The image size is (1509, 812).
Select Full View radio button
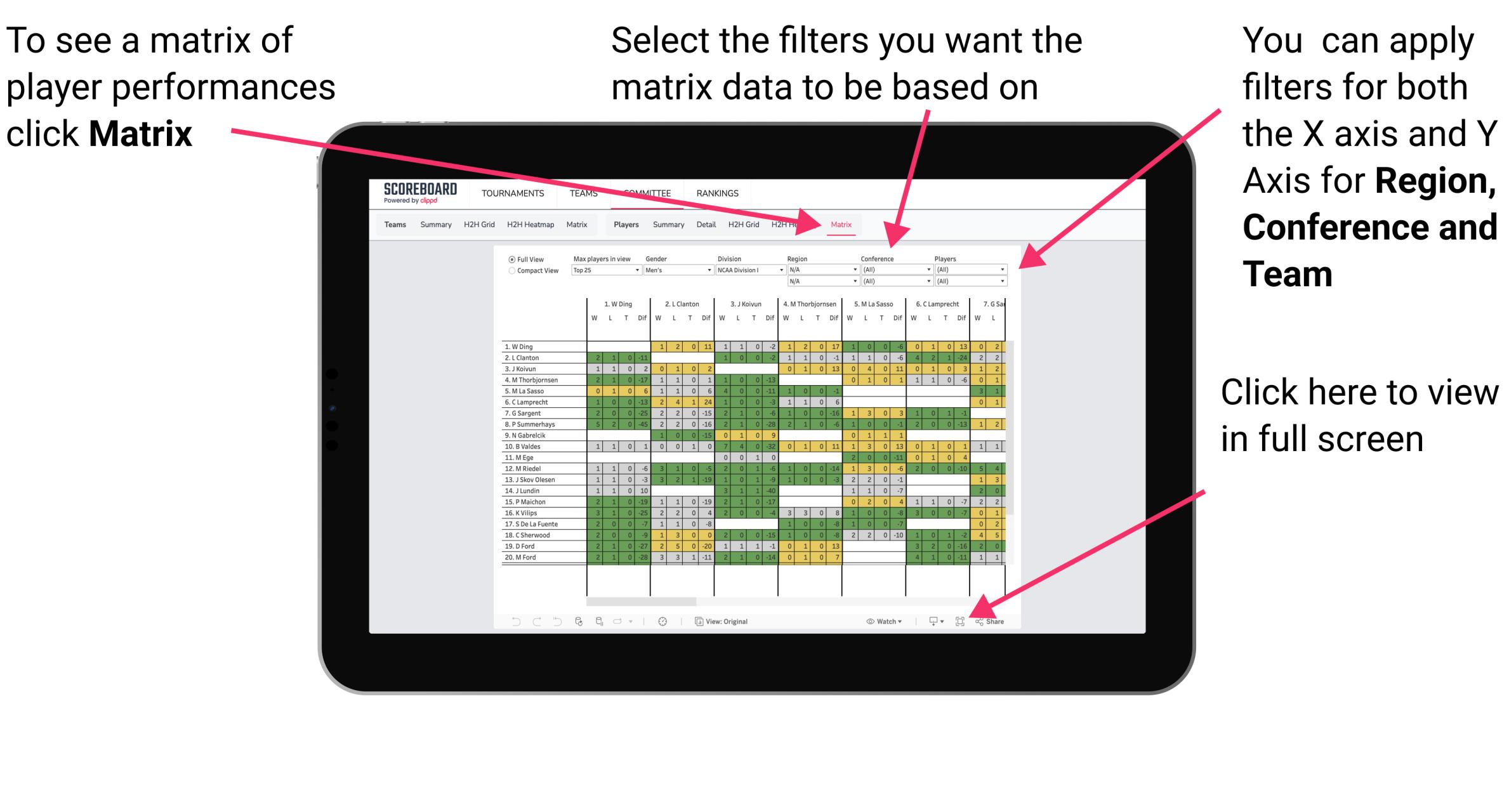[x=511, y=259]
